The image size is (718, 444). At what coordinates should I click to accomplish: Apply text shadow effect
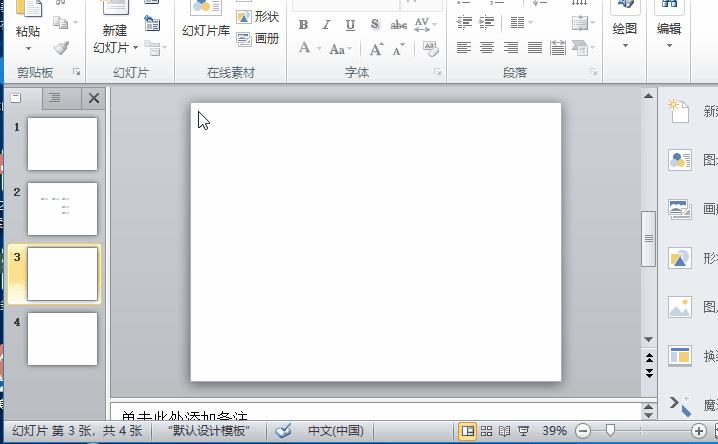click(x=375, y=25)
